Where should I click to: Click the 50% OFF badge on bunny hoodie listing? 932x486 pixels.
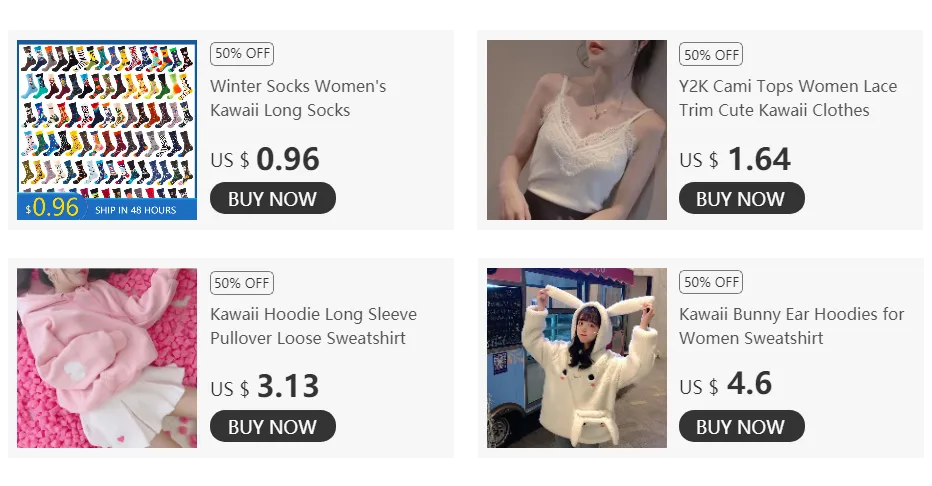pos(711,282)
